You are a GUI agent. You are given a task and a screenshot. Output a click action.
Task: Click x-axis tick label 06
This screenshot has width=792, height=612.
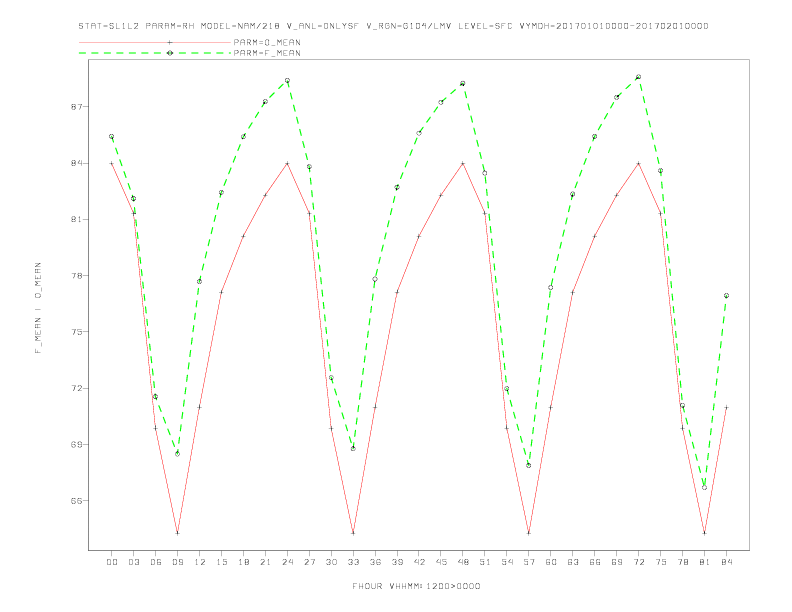point(156,562)
